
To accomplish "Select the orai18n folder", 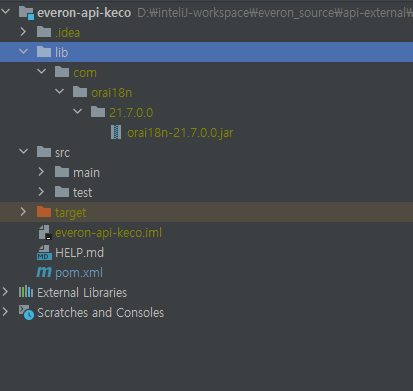I will tap(111, 92).
